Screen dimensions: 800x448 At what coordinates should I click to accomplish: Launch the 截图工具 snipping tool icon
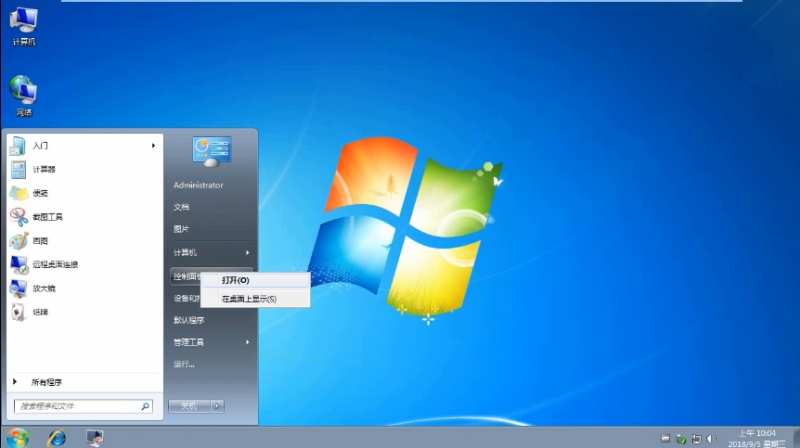tap(19, 217)
